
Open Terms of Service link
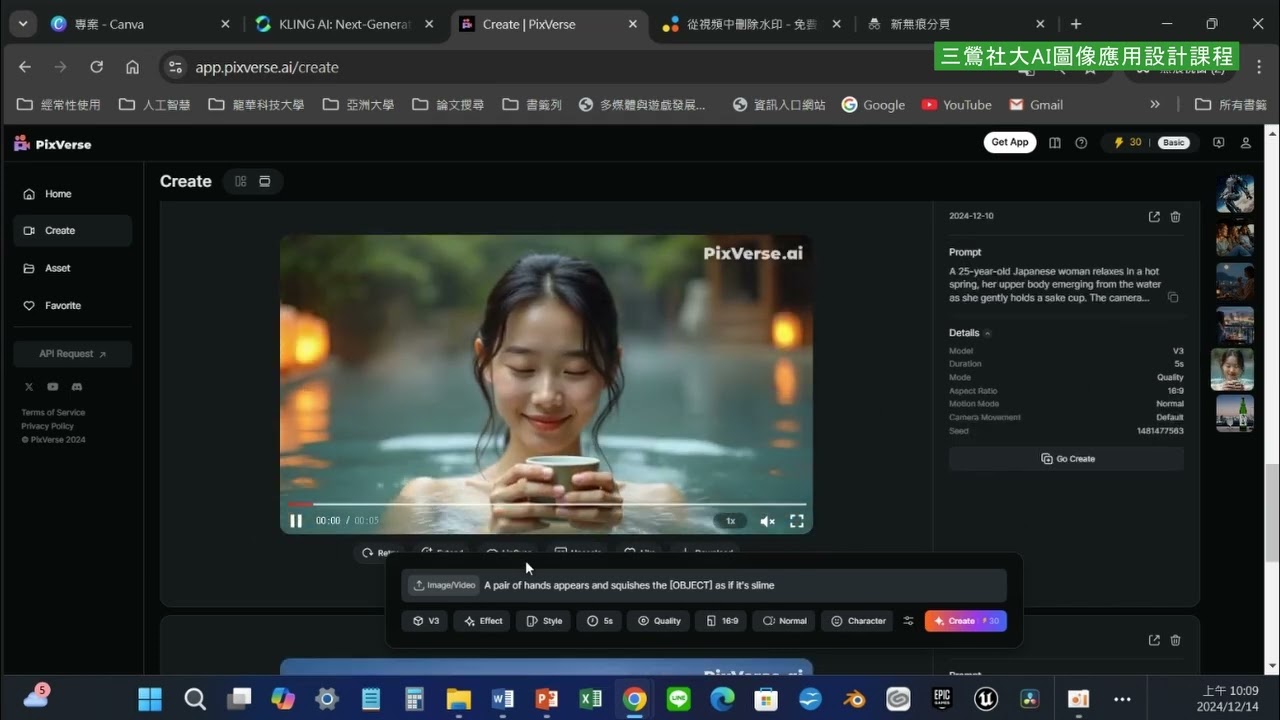point(53,412)
